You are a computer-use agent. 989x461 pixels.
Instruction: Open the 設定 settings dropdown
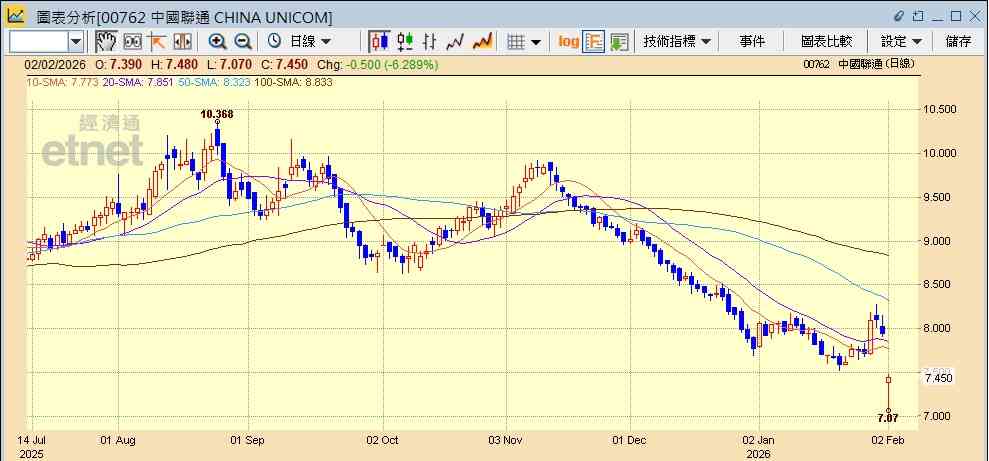click(901, 42)
